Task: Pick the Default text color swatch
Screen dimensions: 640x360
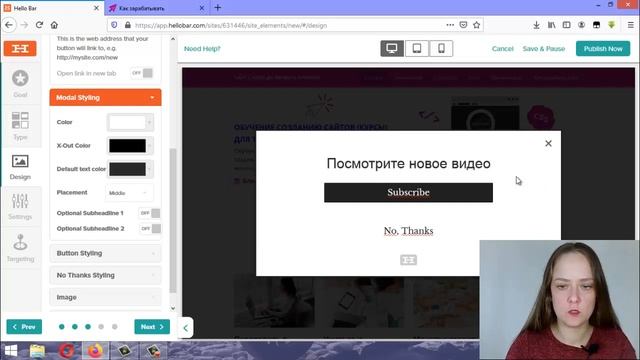Action: tap(127, 169)
